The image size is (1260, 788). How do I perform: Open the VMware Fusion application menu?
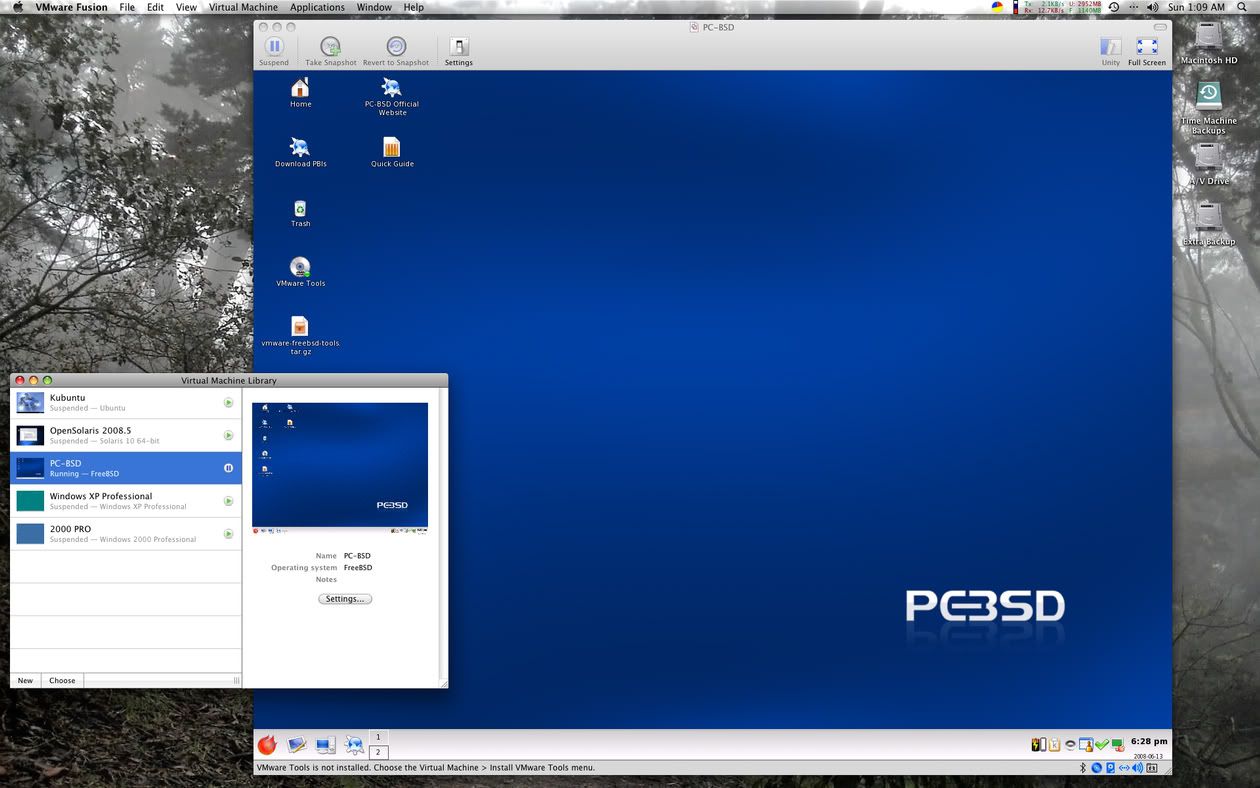click(x=71, y=7)
